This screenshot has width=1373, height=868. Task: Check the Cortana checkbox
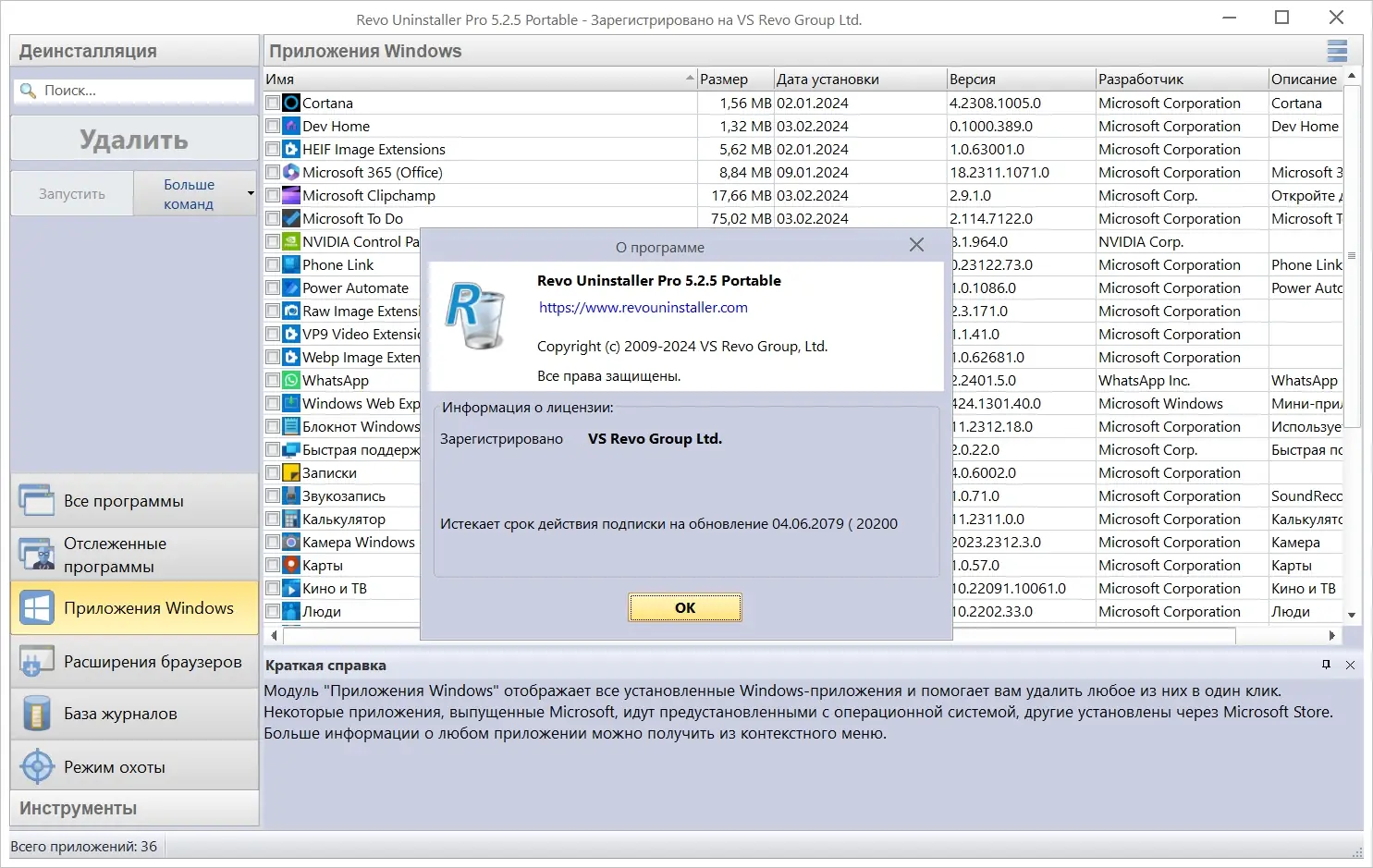coord(273,103)
